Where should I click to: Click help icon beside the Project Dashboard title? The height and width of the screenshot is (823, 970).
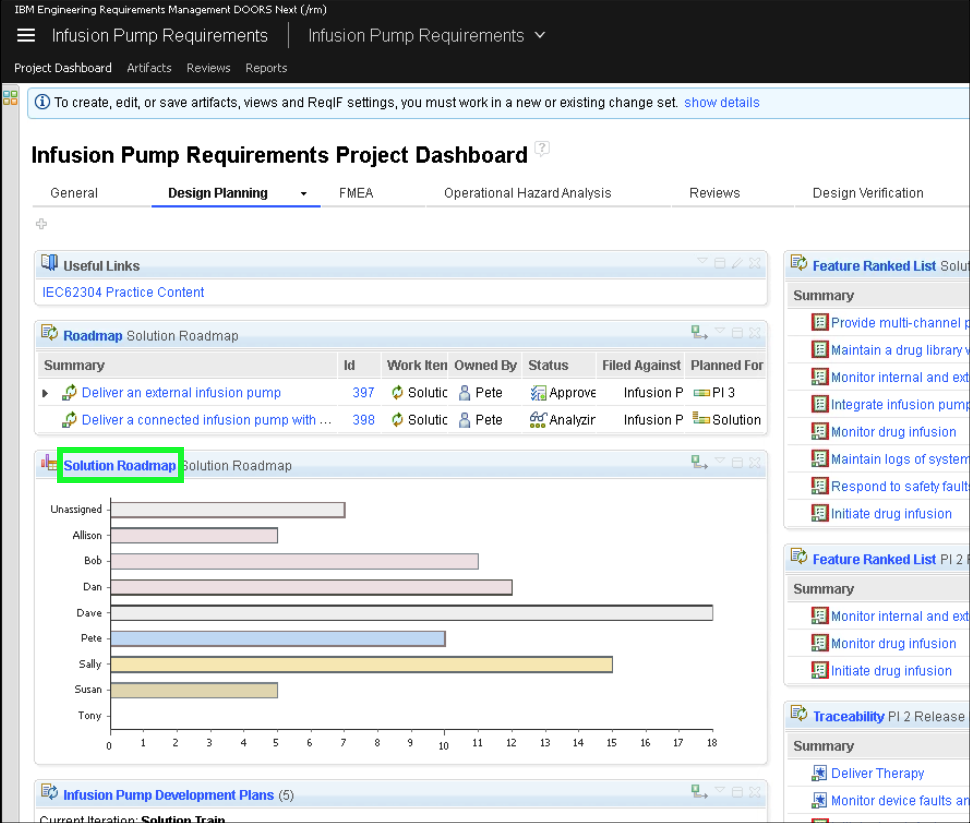(542, 150)
